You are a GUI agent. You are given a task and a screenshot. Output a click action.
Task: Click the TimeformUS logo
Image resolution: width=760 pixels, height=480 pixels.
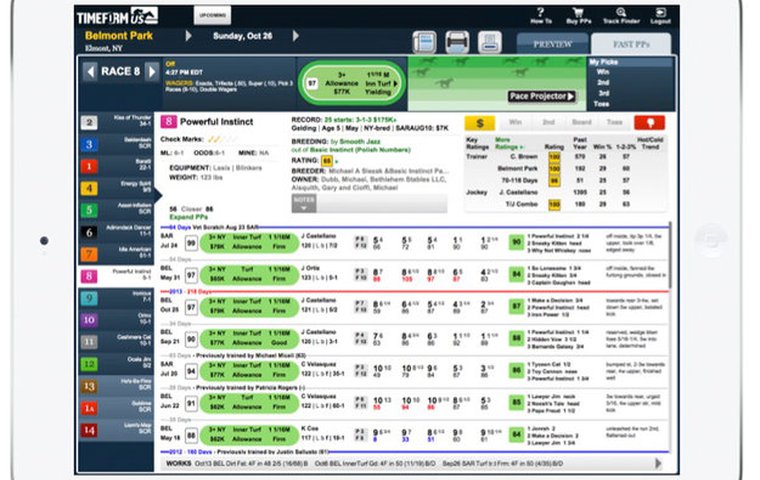click(x=117, y=17)
